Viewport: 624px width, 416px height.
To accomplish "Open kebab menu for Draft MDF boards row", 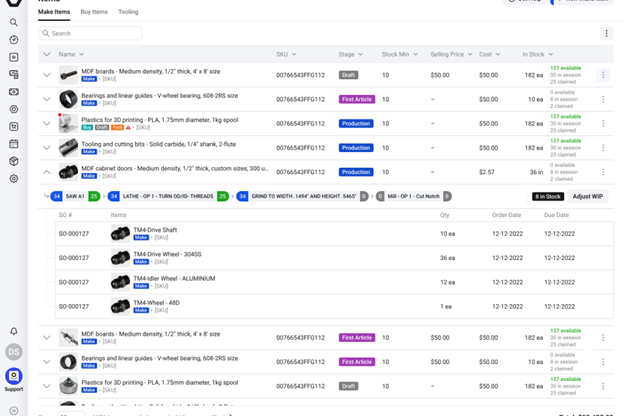I will (x=603, y=75).
